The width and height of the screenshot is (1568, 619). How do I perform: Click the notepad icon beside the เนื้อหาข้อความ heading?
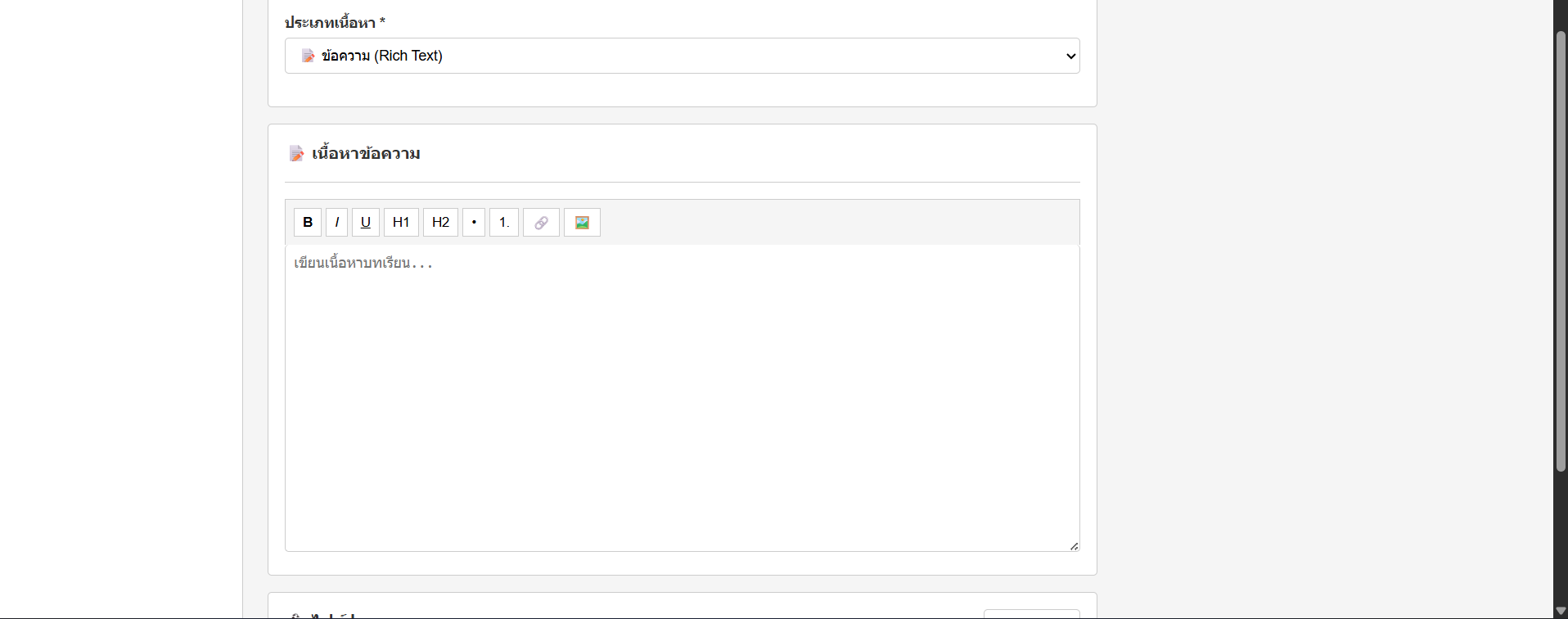(296, 153)
